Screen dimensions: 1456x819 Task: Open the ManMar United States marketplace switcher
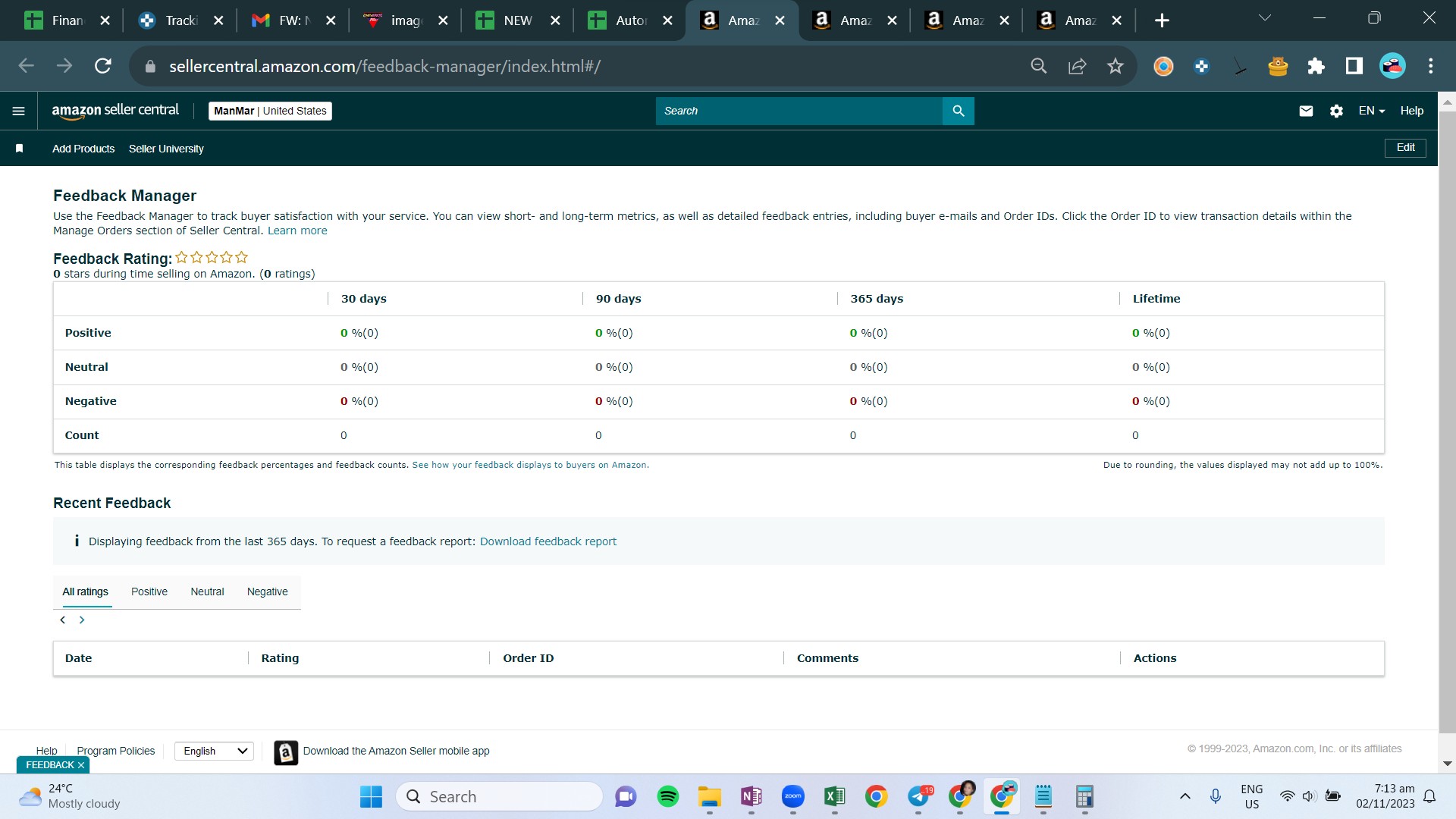point(270,111)
